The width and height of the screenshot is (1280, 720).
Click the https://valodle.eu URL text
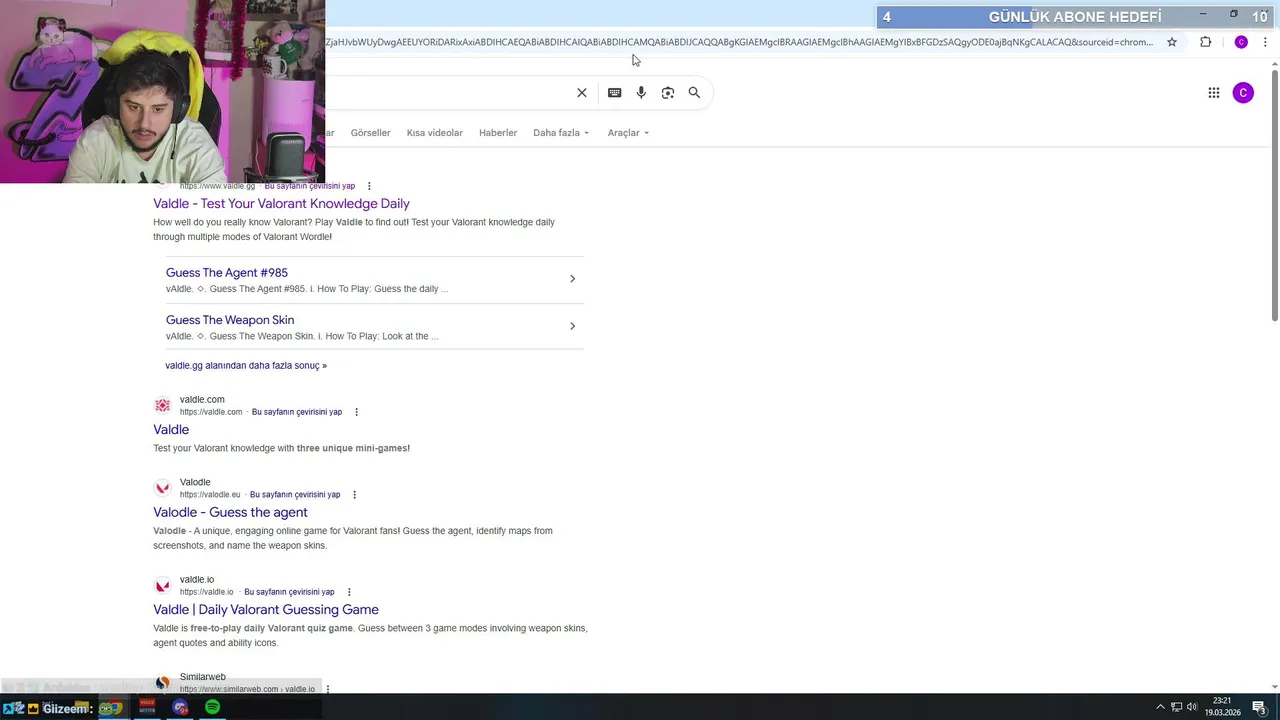(x=210, y=495)
